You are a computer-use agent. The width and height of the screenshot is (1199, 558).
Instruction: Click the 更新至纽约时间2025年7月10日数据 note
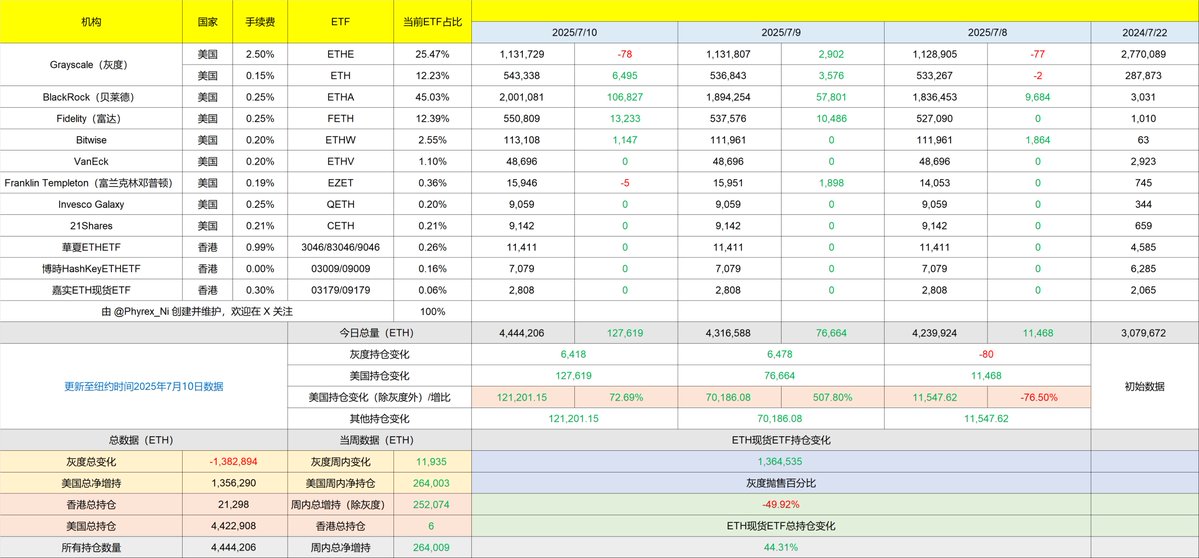coord(144,386)
